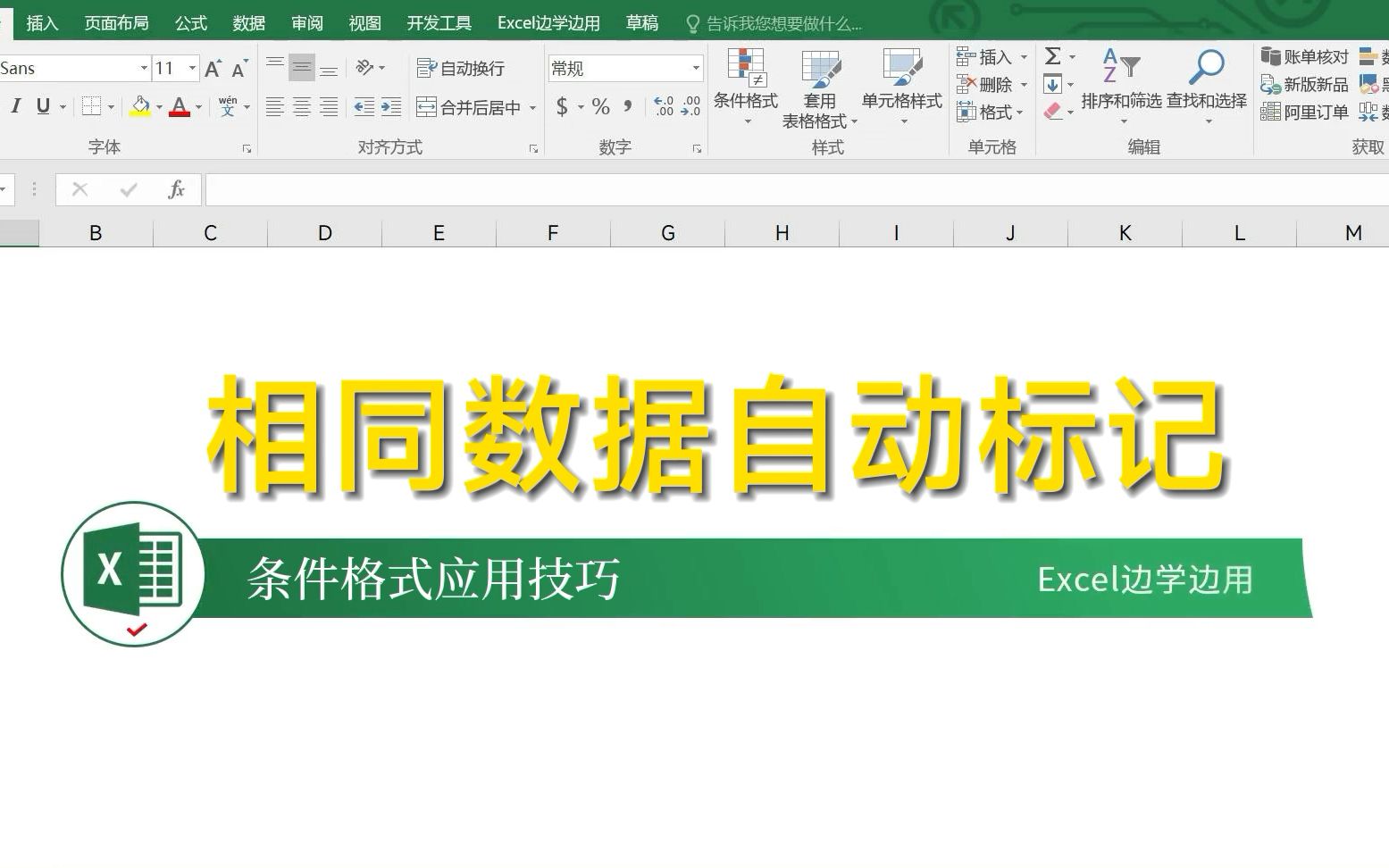Click the Decrease Font Size icon
Image resolution: width=1389 pixels, height=868 pixels.
coord(238,69)
